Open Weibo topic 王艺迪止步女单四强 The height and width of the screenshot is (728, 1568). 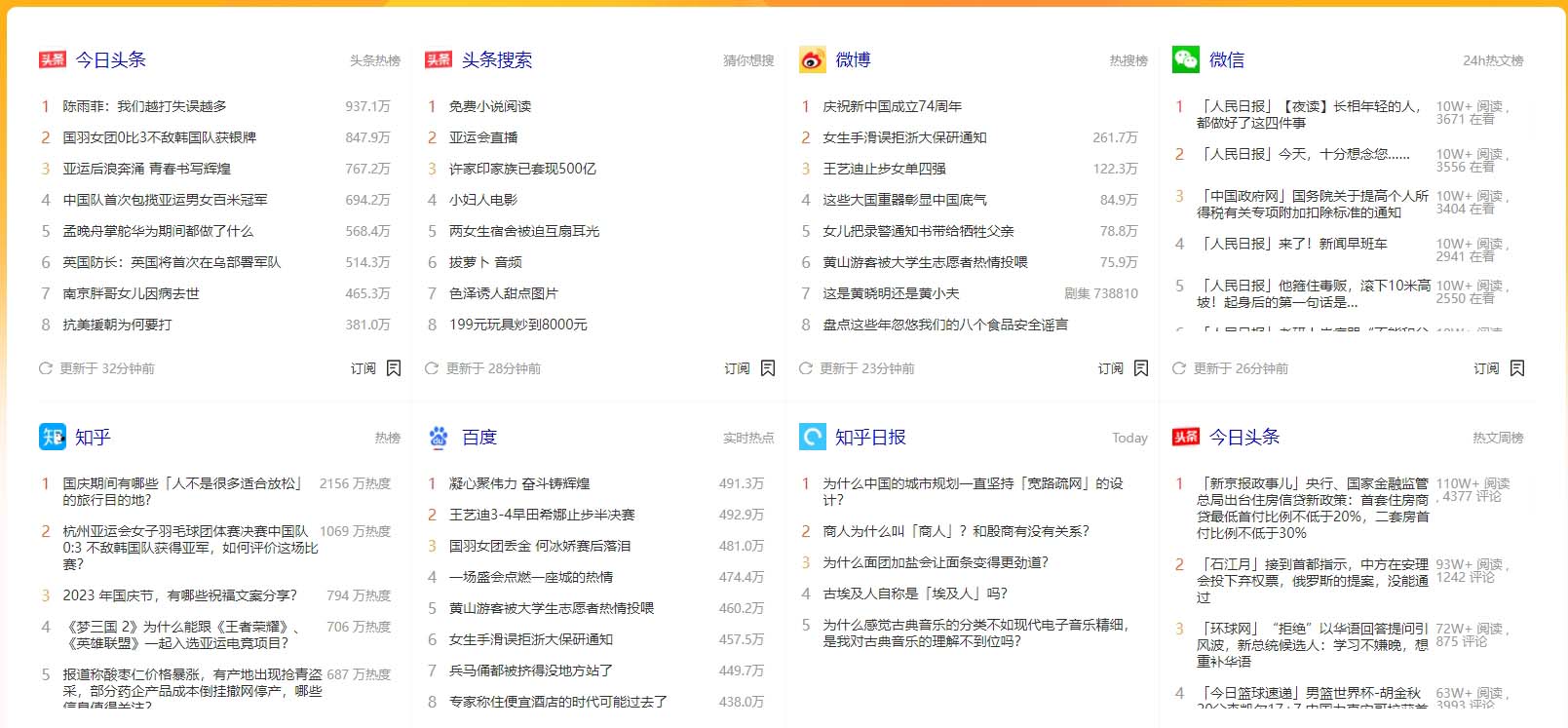885,169
